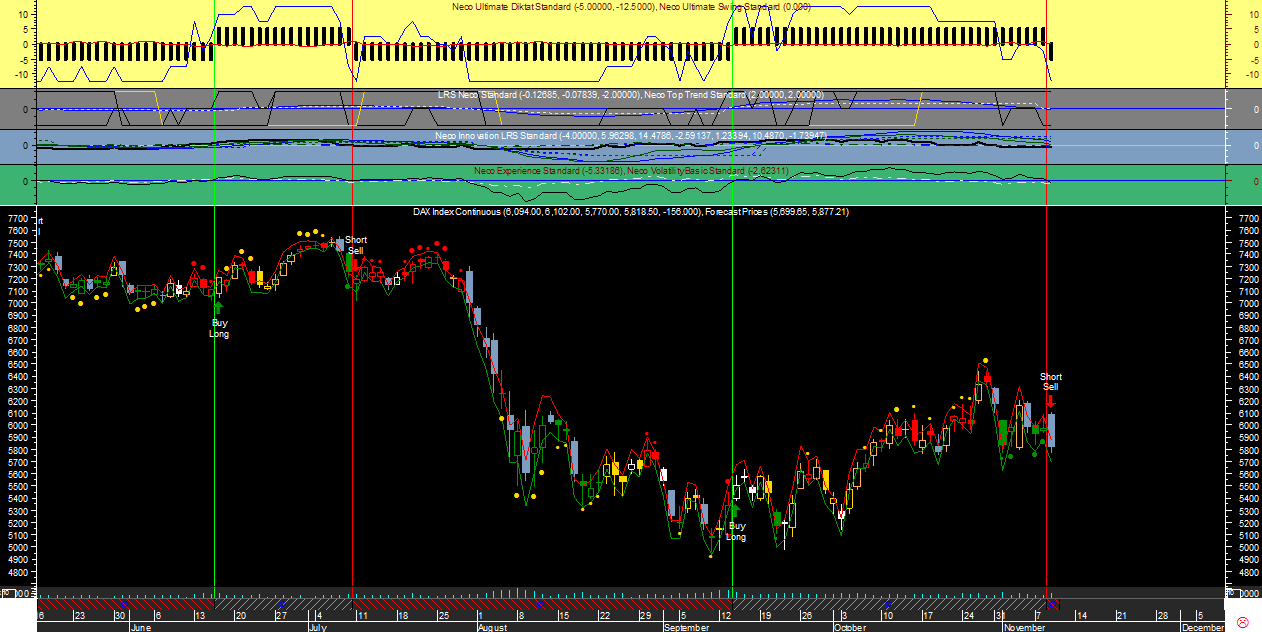Select the Buy Long label in September
This screenshot has width=1262, height=632.
[x=736, y=531]
